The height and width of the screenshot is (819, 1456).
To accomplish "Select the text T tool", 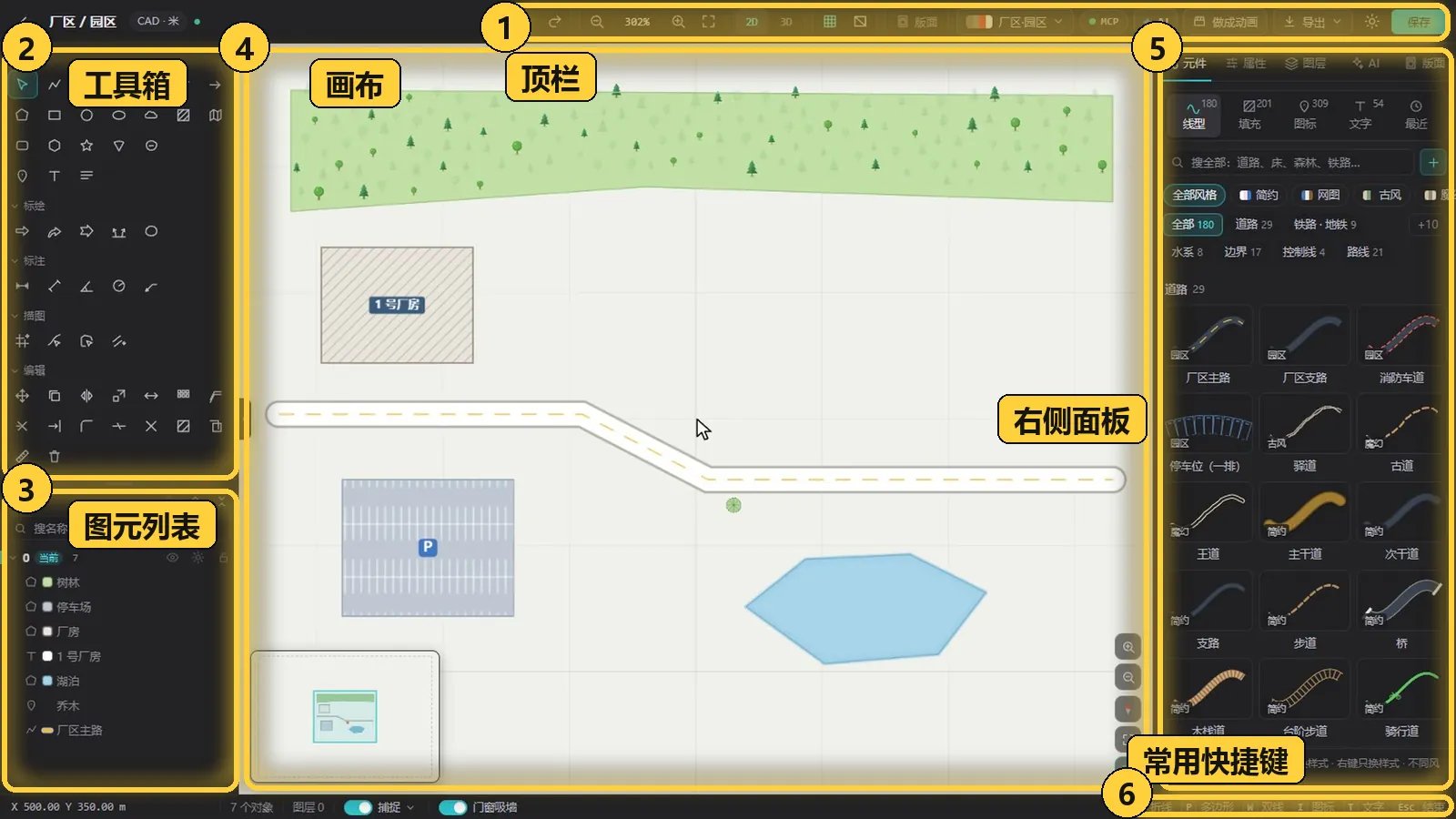I will [55, 176].
